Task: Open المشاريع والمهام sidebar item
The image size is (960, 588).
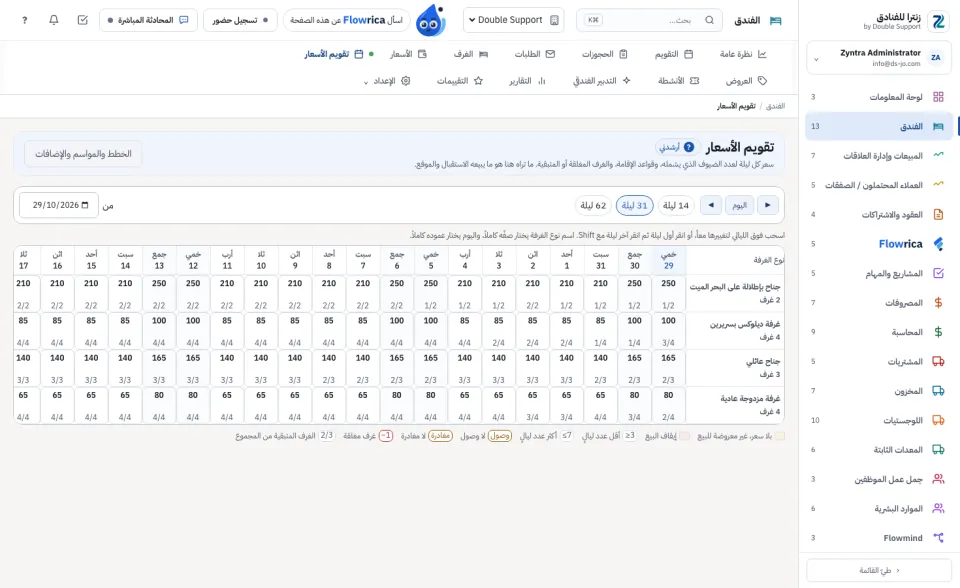Action: tap(879, 273)
